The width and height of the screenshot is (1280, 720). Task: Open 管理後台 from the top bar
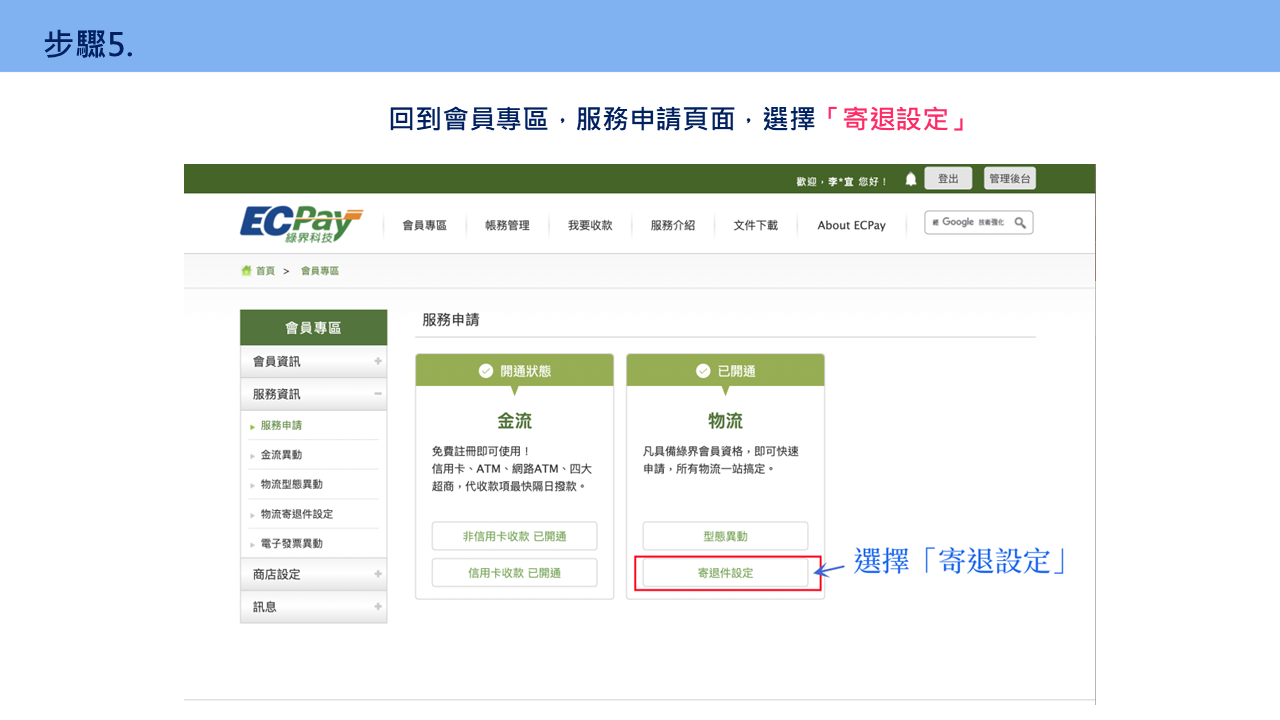(1009, 178)
